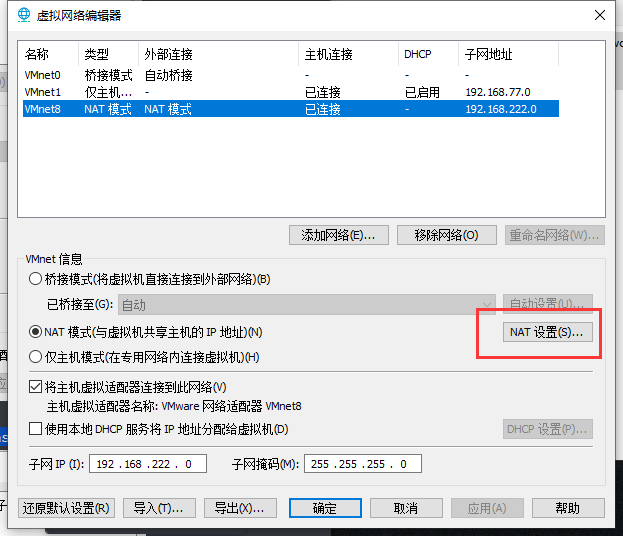The height and width of the screenshot is (536, 623).
Task: Select the NAT 模式 radio button
Action: click(x=35, y=332)
